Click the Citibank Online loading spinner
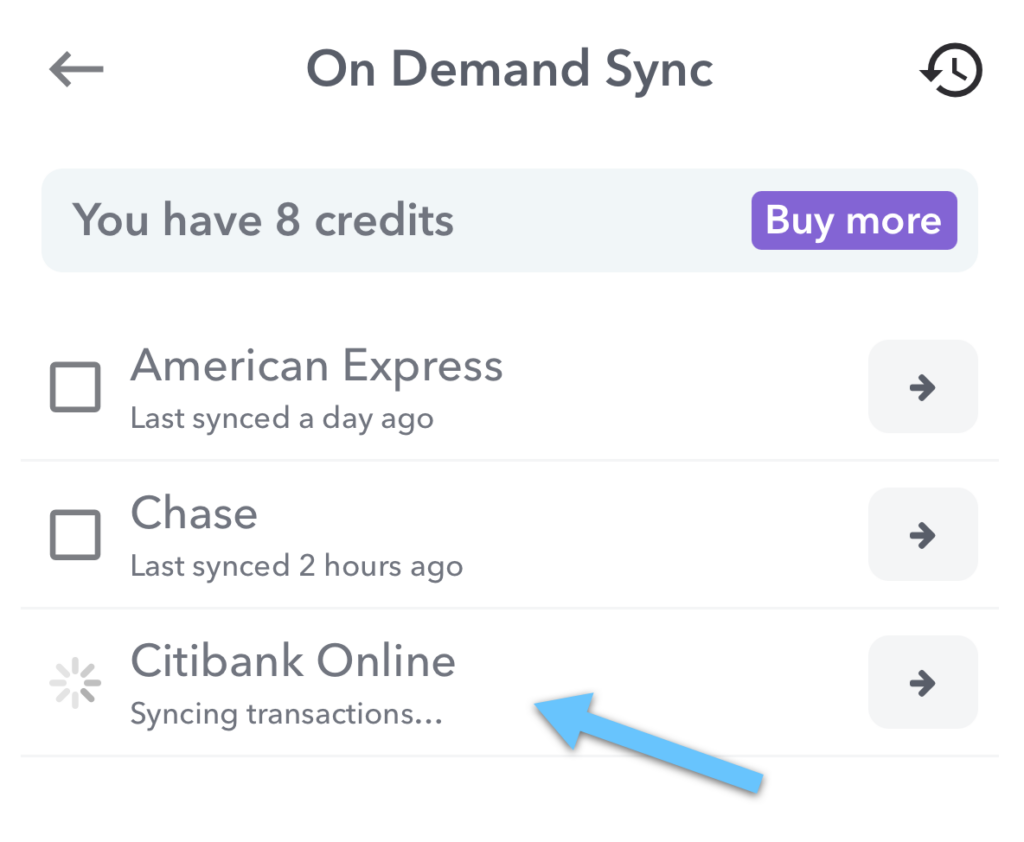The width and height of the screenshot is (1024, 842). (x=75, y=683)
